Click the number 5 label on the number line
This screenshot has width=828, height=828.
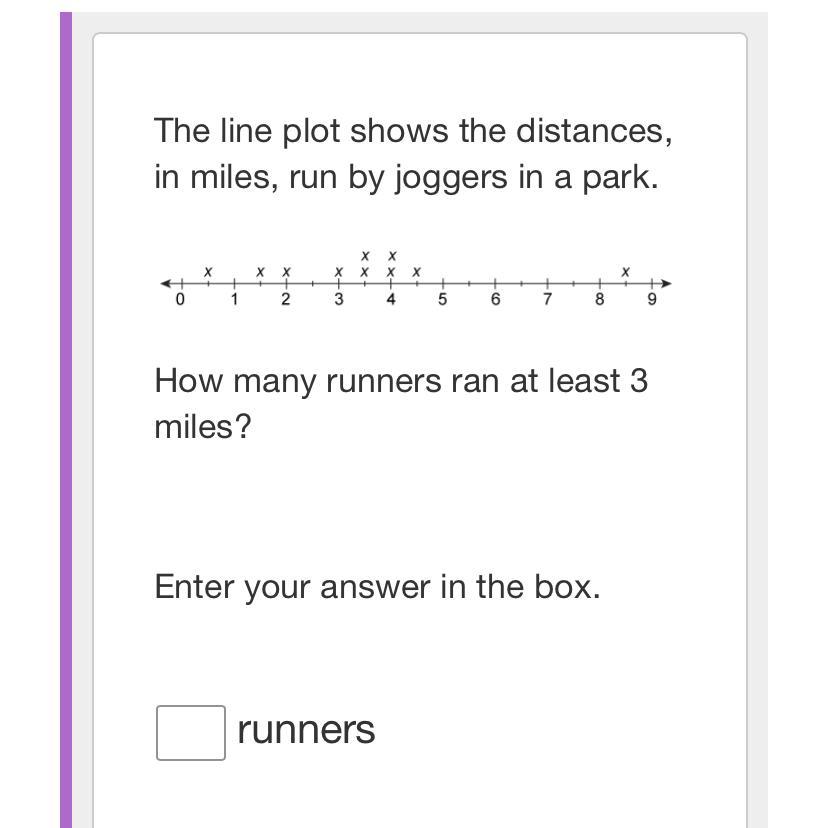pyautogui.click(x=443, y=299)
